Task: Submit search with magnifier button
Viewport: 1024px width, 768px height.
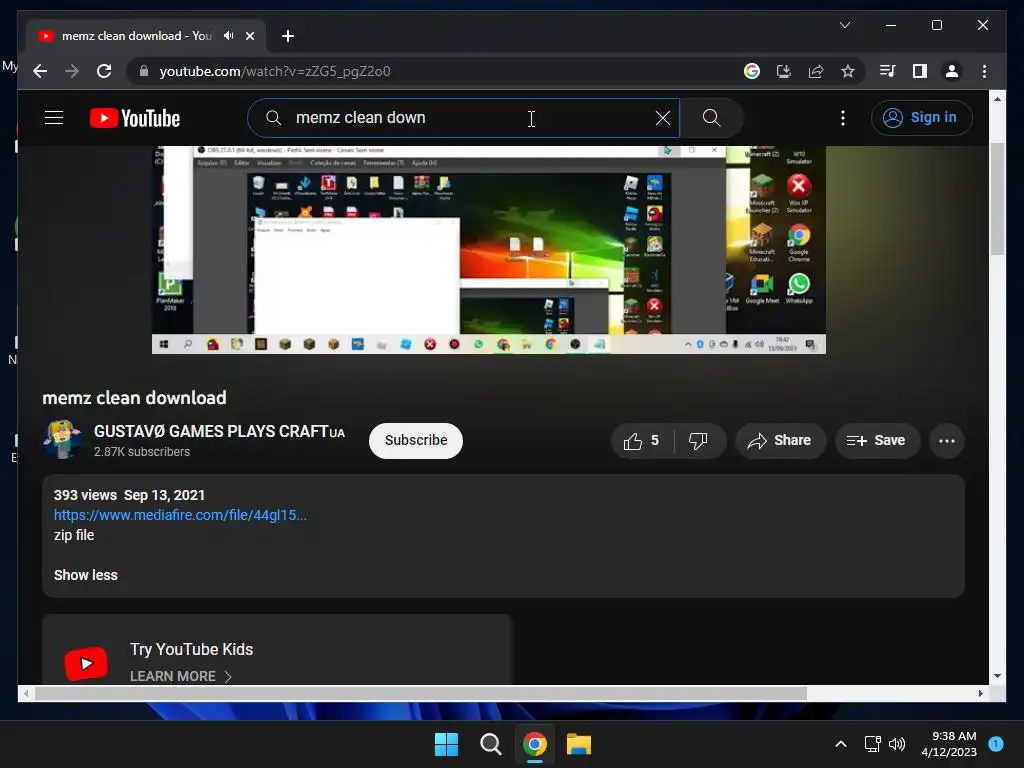Action: (x=711, y=118)
